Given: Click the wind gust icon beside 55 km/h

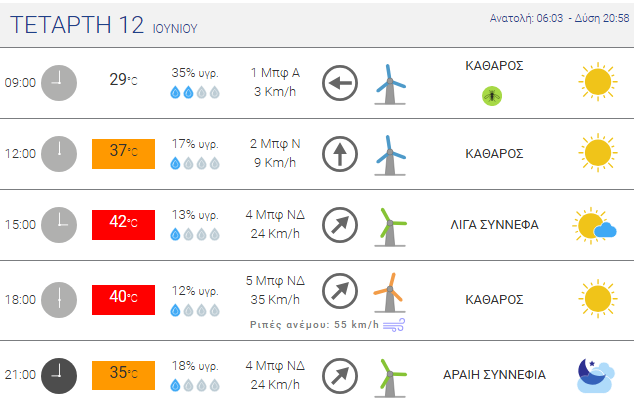Looking at the screenshot, I should [394, 325].
